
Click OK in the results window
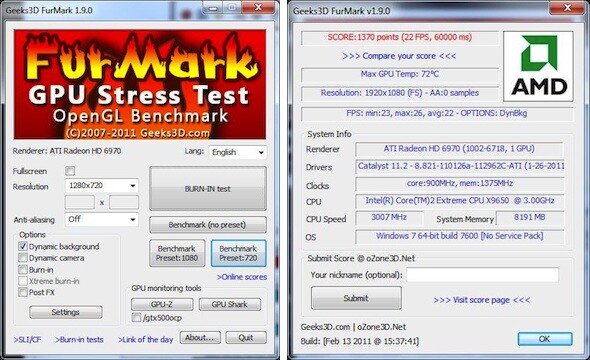tap(545, 339)
